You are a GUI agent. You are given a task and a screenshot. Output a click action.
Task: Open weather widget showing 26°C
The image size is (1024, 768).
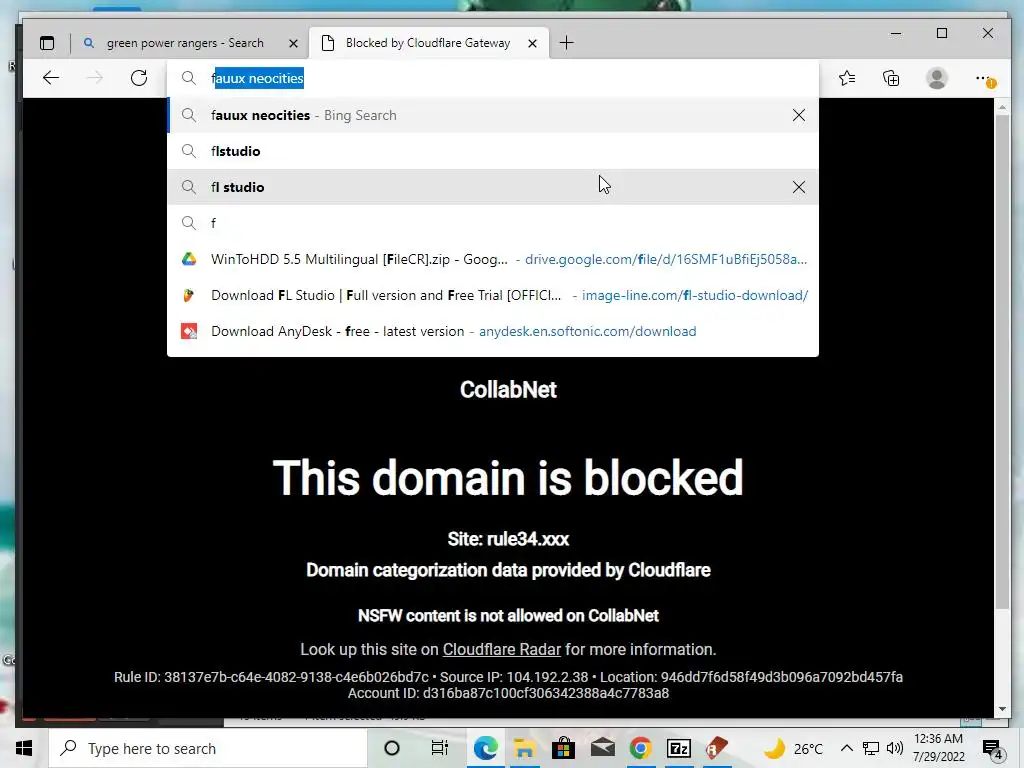point(795,748)
